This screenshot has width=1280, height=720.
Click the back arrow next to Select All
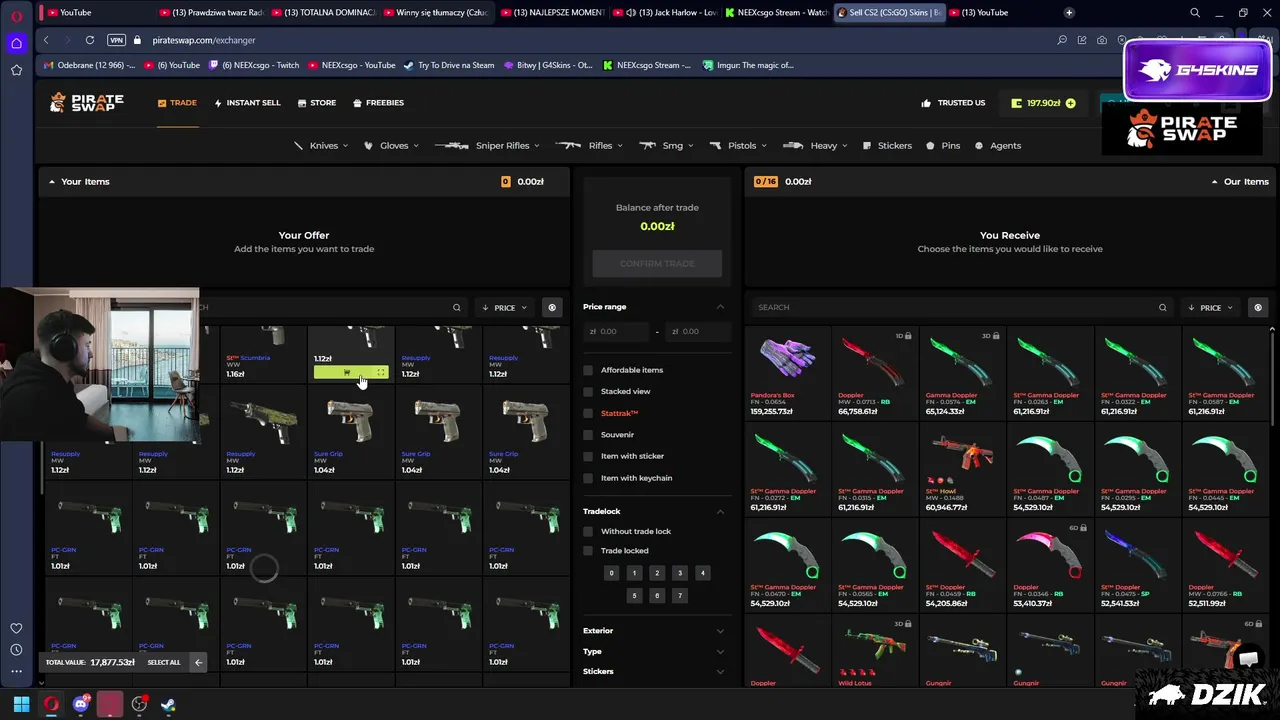198,662
